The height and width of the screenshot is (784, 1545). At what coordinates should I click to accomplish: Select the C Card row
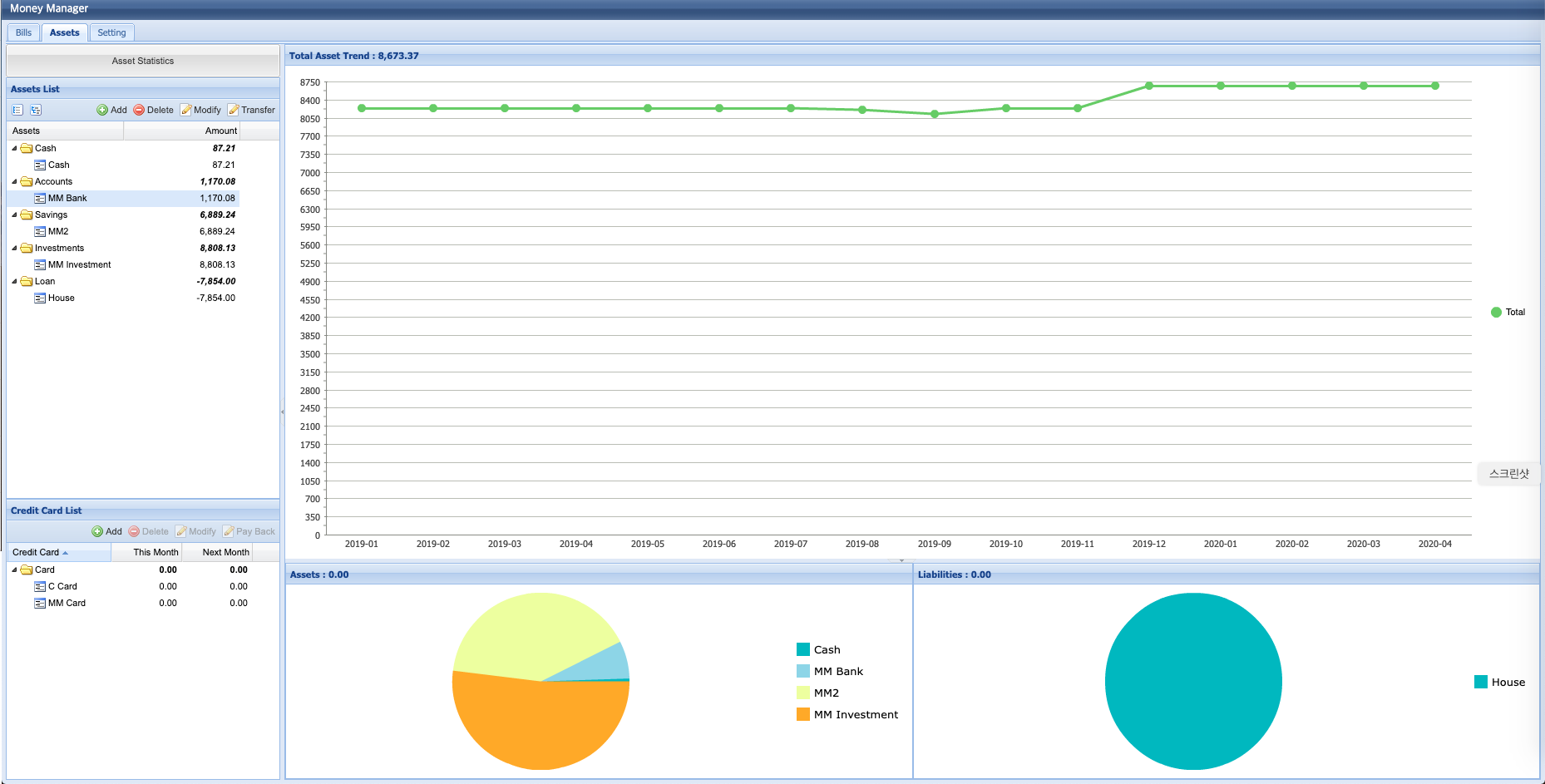[130, 586]
